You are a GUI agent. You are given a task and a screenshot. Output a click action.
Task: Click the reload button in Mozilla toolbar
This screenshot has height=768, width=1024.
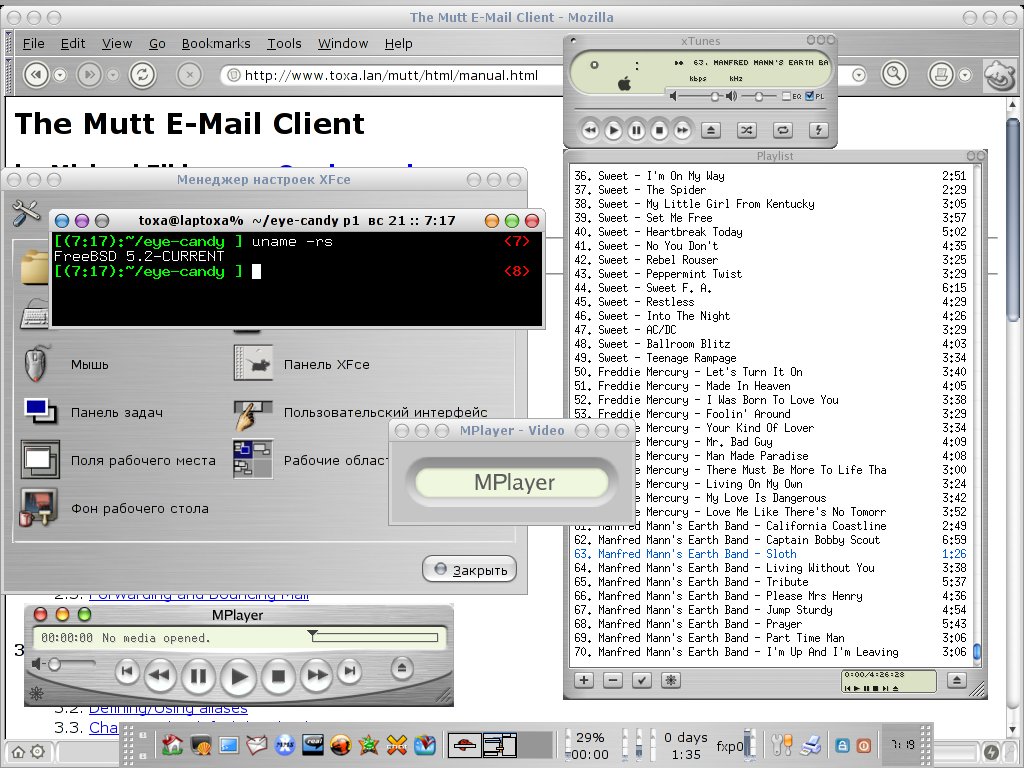coord(142,75)
